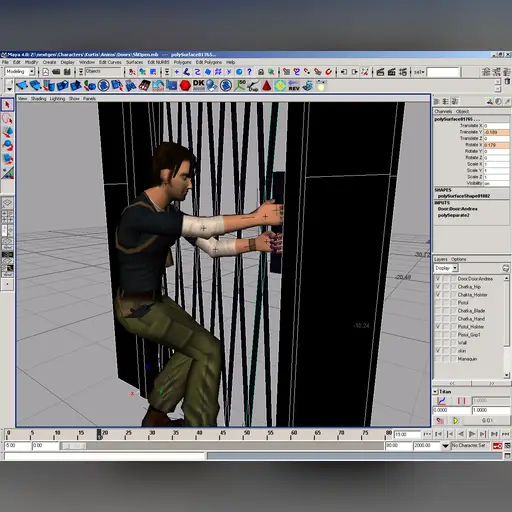512x512 pixels.
Task: Click the new scene icon
Action: coord(45,72)
